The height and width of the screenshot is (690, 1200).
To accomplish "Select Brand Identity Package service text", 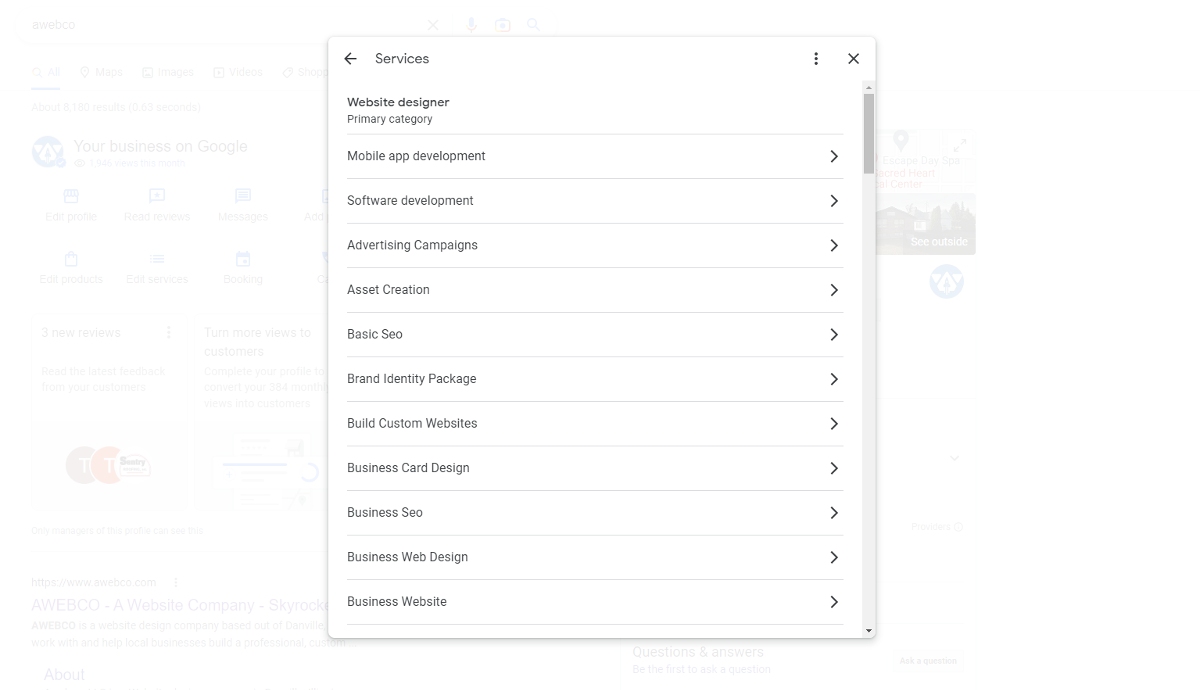I will pyautogui.click(x=411, y=379).
